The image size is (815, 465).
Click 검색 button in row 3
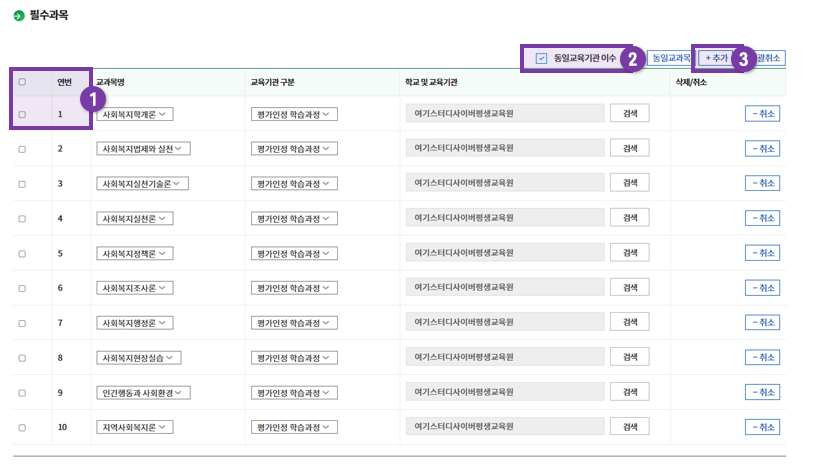point(630,183)
